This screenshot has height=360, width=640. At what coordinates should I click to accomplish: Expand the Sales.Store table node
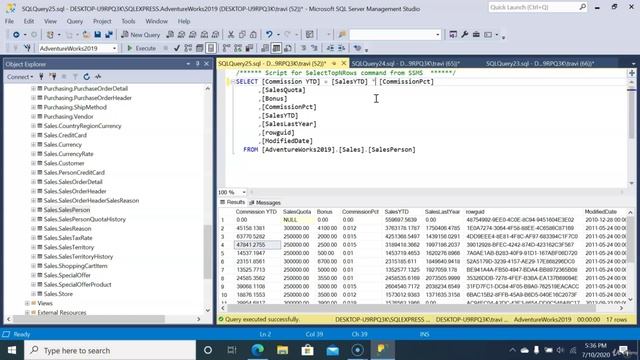tap(33, 294)
